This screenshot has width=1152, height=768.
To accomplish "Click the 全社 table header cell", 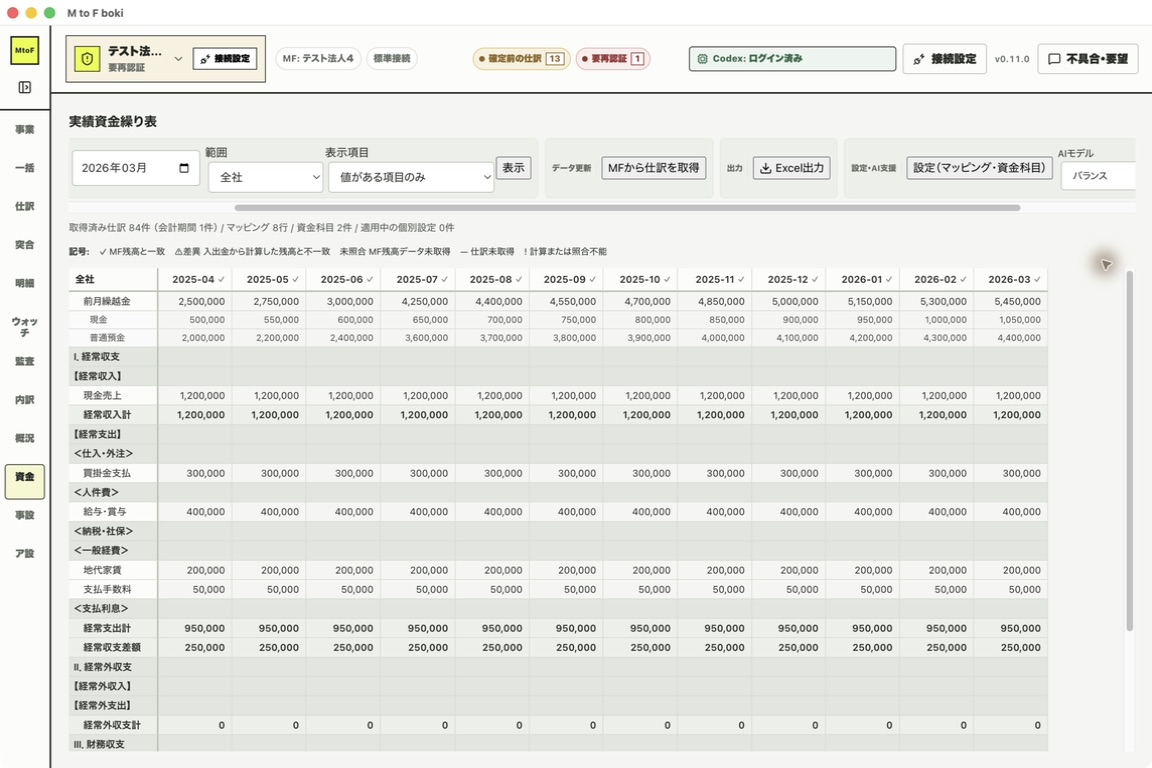I will (x=113, y=279).
